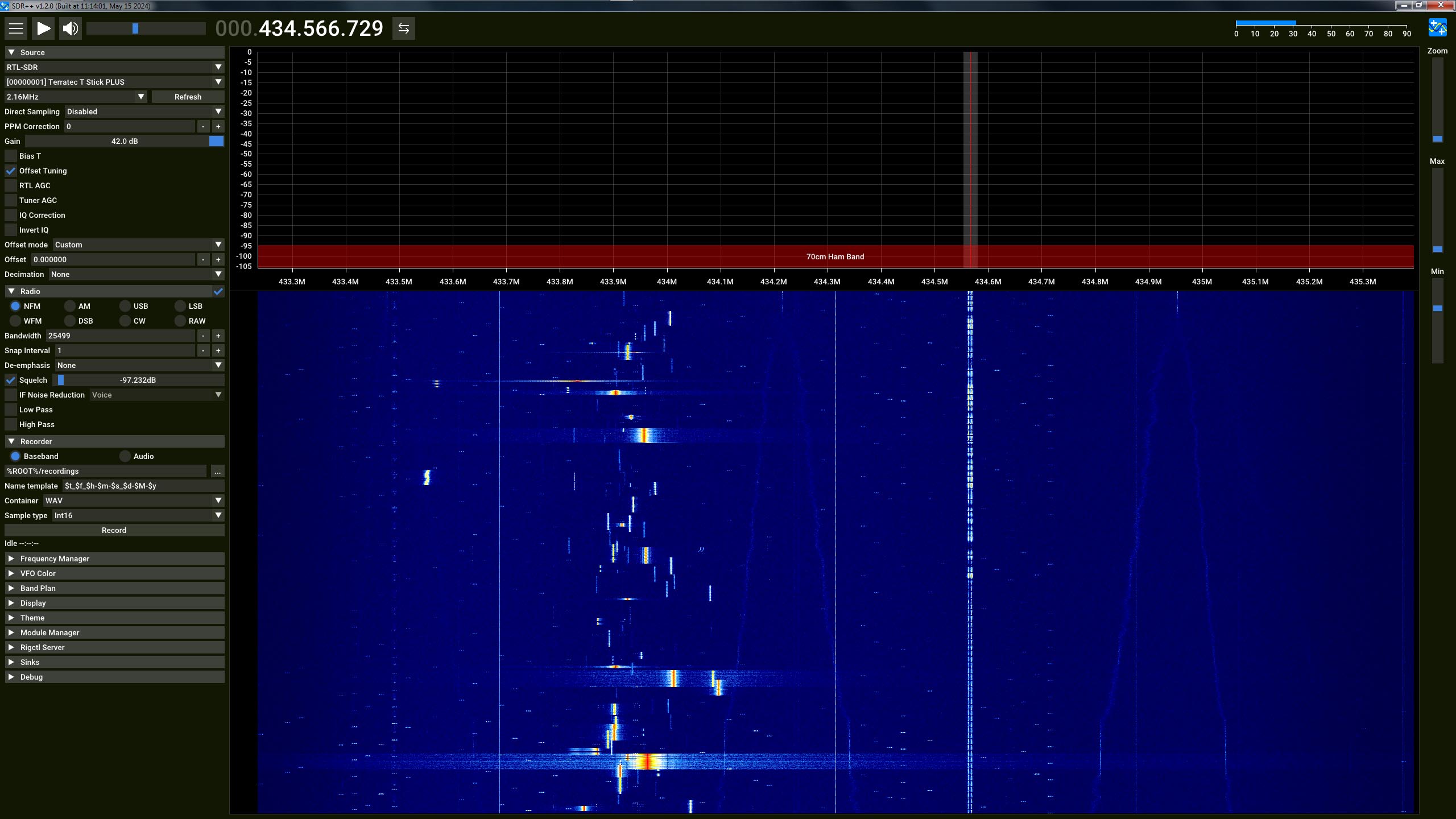Image resolution: width=1456 pixels, height=819 pixels.
Task: Browse recordings folder with the ... button
Action: [217, 471]
